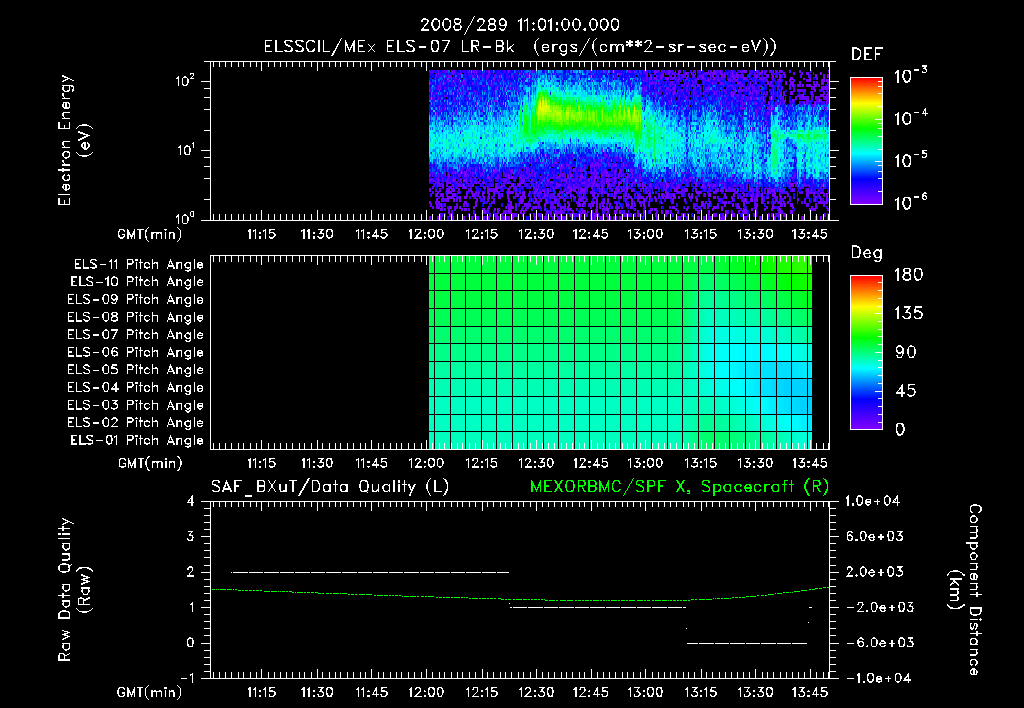This screenshot has width=1024, height=708.
Task: Select the ELS-03 Pitch Angle row label
Action: pyautogui.click(x=135, y=405)
